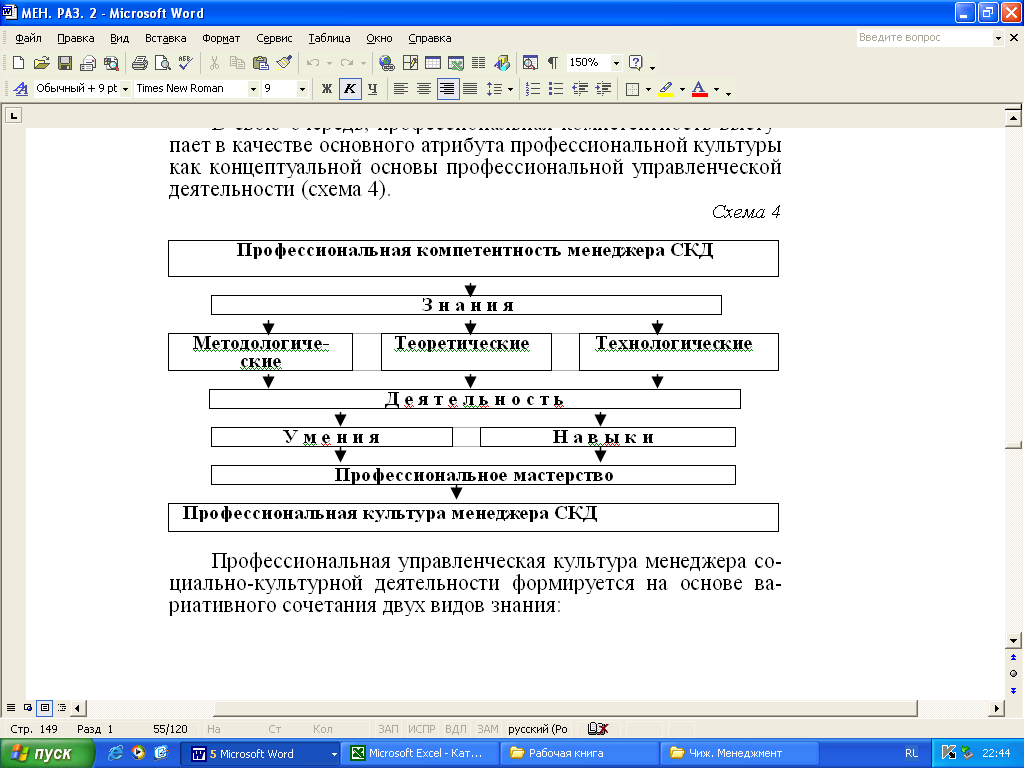The height and width of the screenshot is (768, 1024).
Task: Open the Файл menu
Action: (28, 38)
